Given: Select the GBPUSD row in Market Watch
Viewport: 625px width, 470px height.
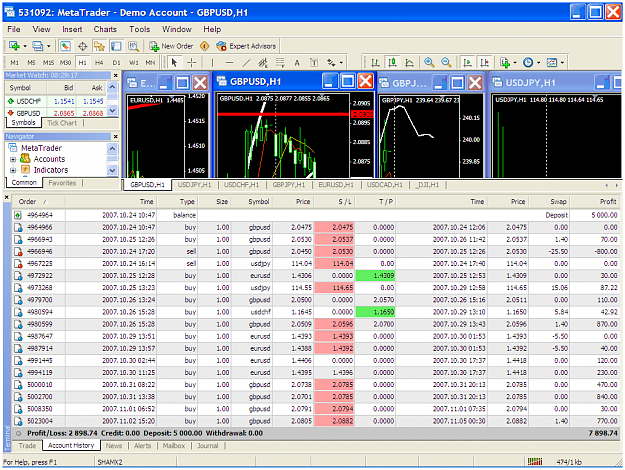Looking at the screenshot, I should point(56,113).
